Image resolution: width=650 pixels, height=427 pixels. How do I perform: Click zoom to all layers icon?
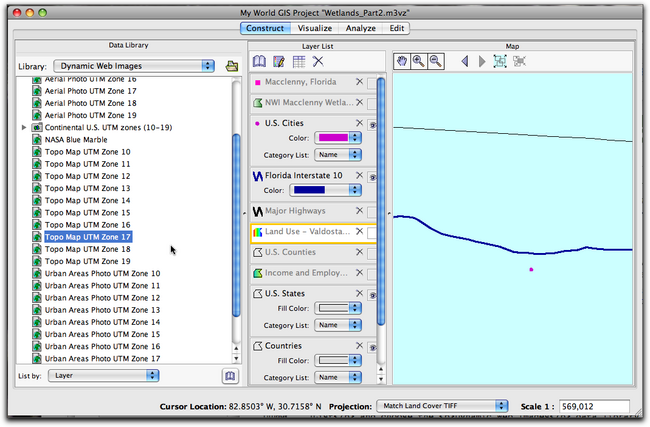click(500, 62)
